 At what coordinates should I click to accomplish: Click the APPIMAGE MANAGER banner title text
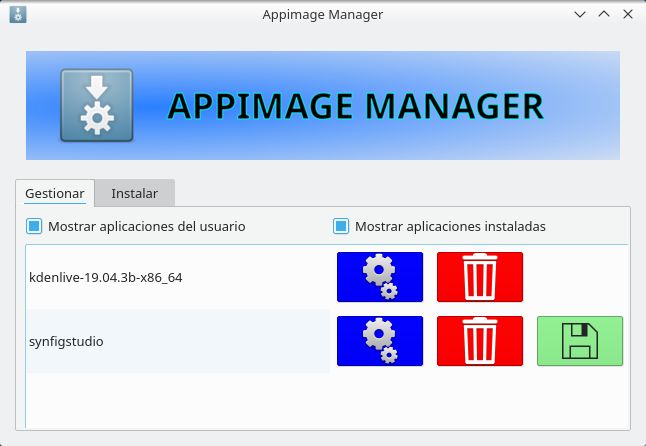click(x=355, y=106)
